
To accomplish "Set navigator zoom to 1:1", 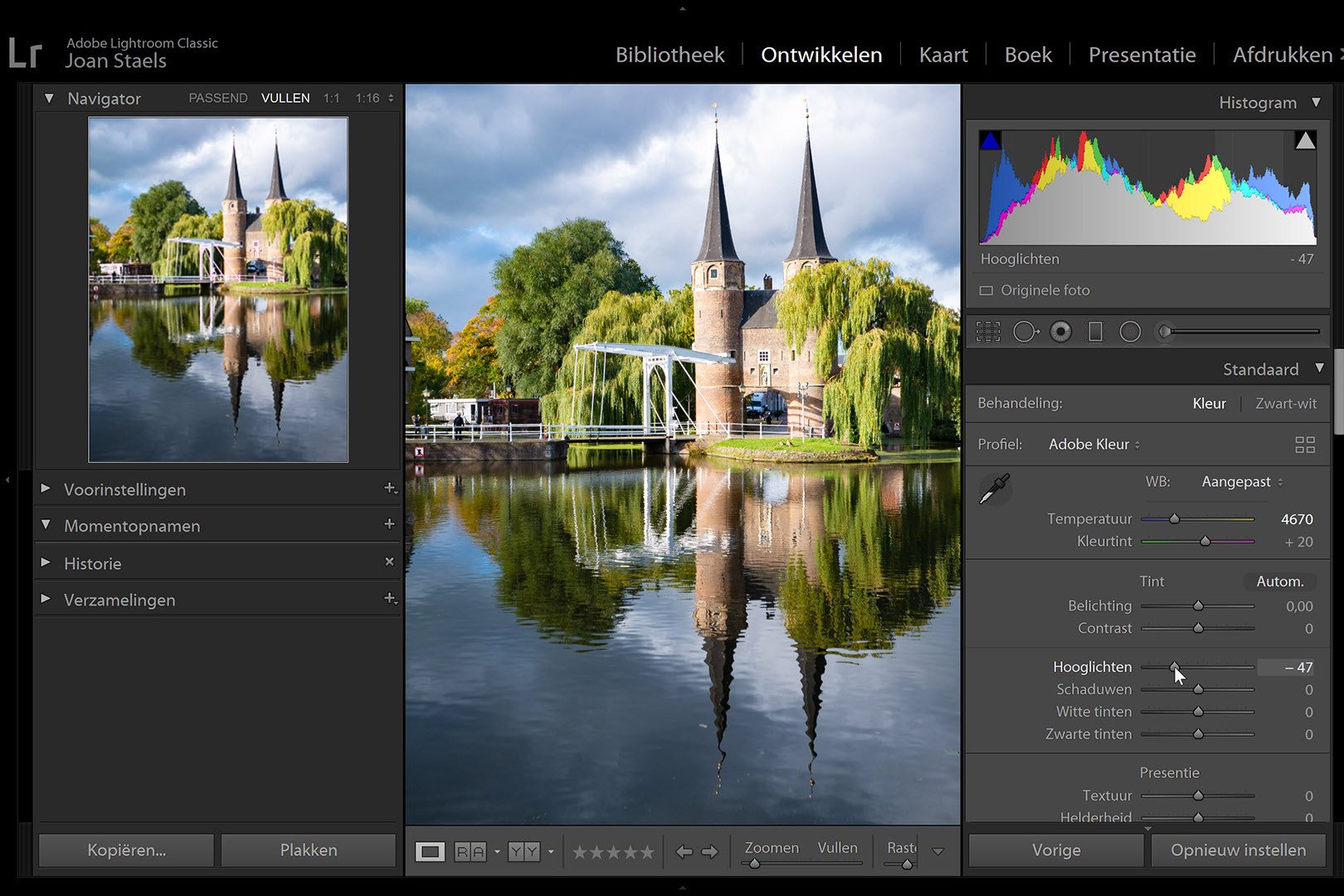I will [x=332, y=98].
